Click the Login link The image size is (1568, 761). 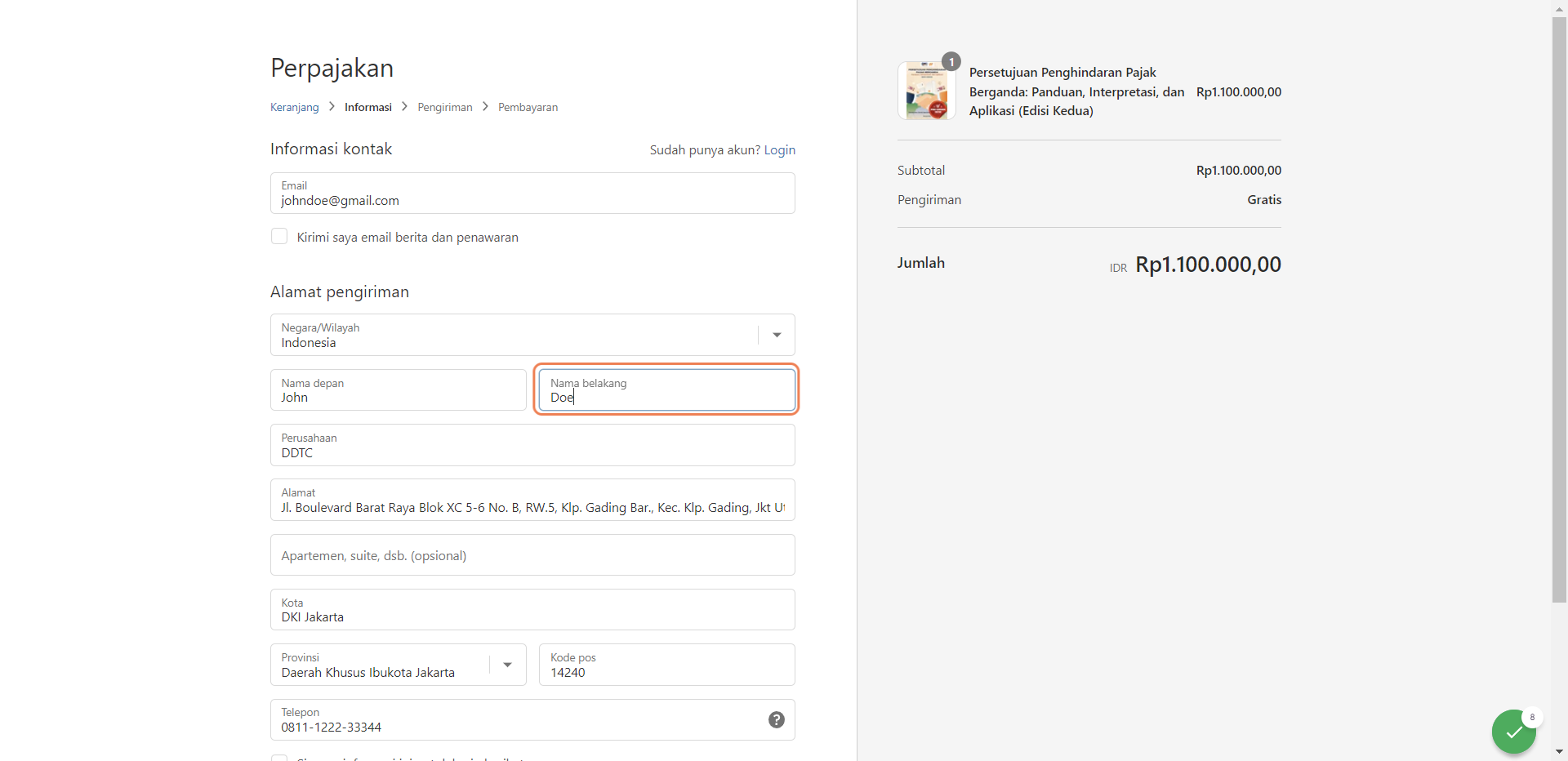(x=780, y=149)
